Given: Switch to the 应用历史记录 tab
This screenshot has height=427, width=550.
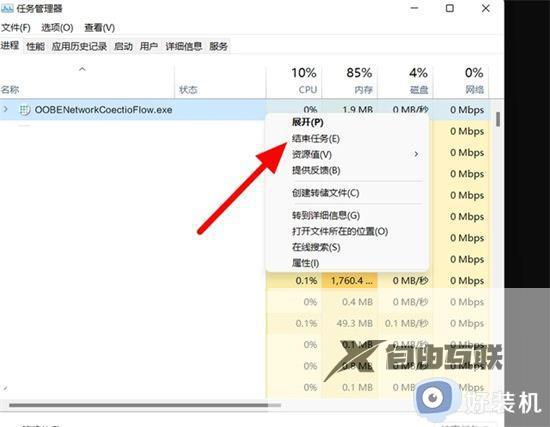Looking at the screenshot, I should point(79,46).
